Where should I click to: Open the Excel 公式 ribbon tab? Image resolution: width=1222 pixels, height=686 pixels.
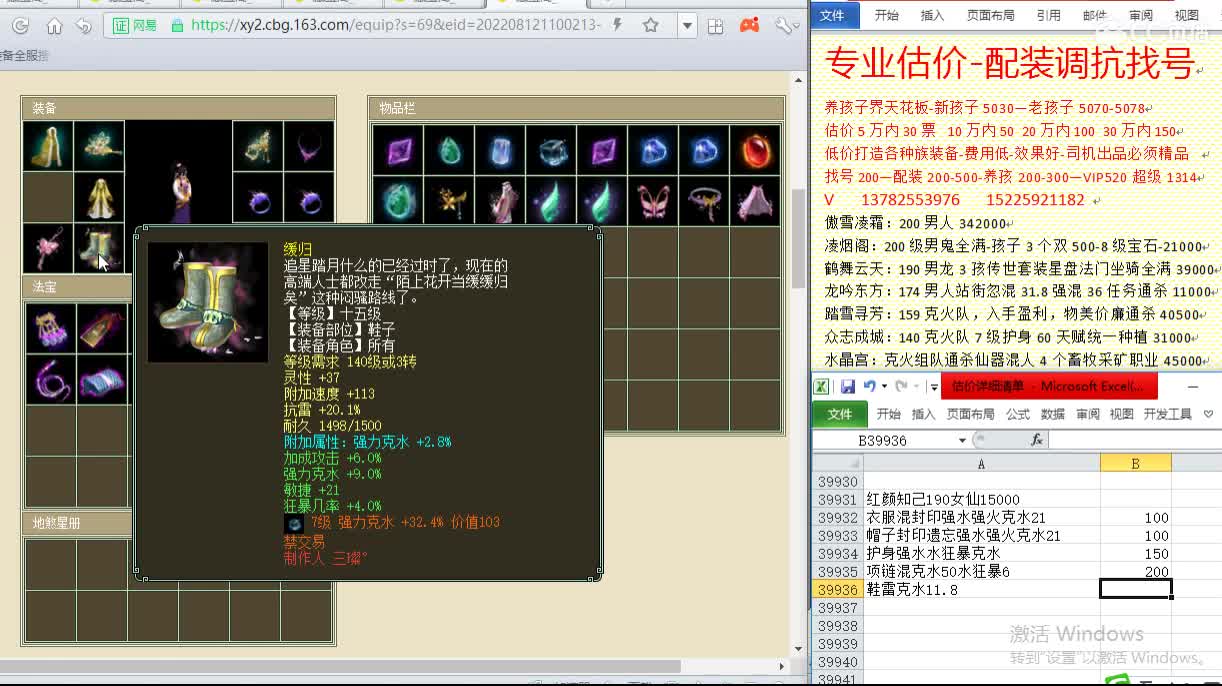1018,414
